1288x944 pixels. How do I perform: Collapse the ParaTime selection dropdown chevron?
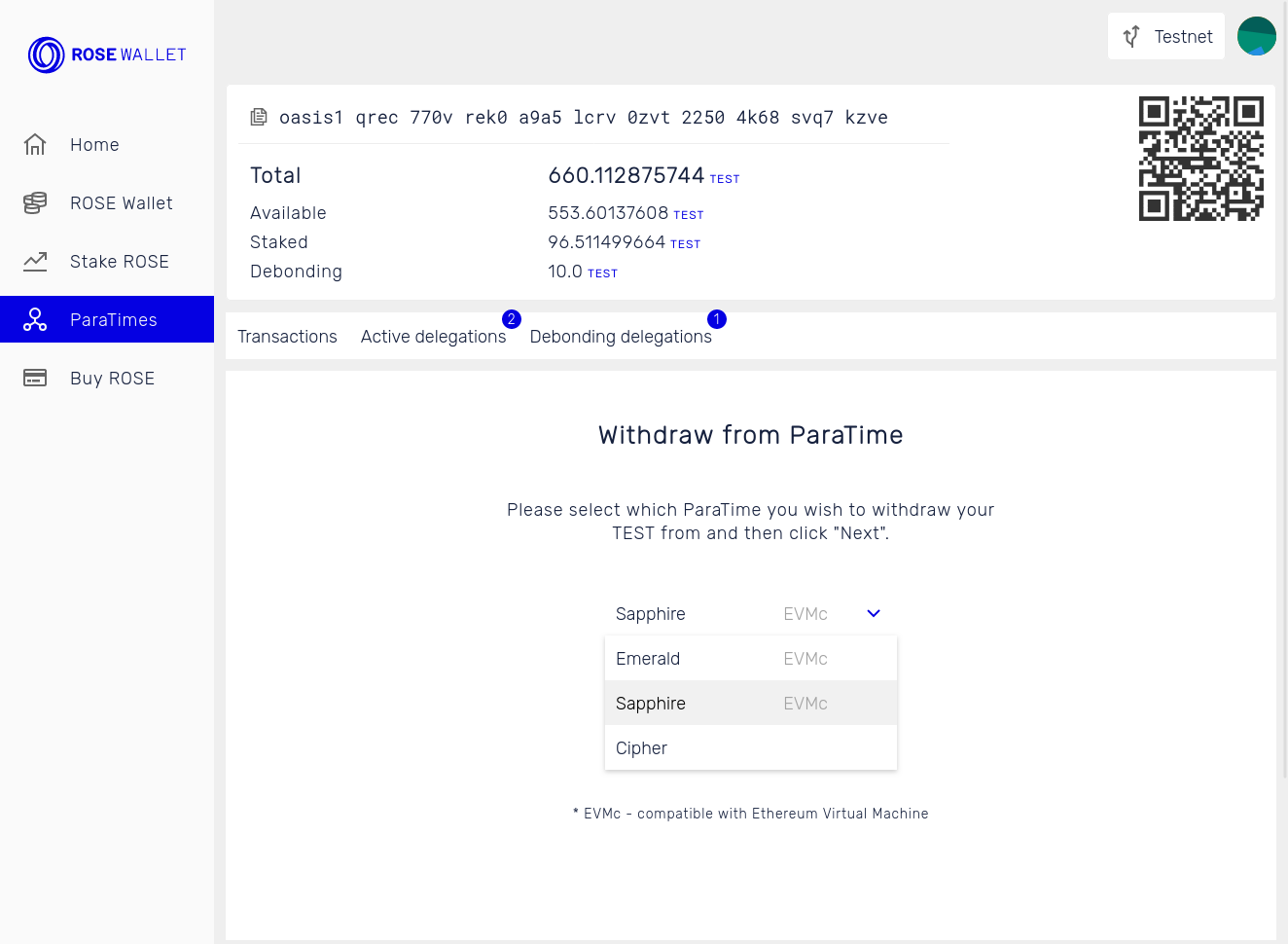(x=873, y=613)
